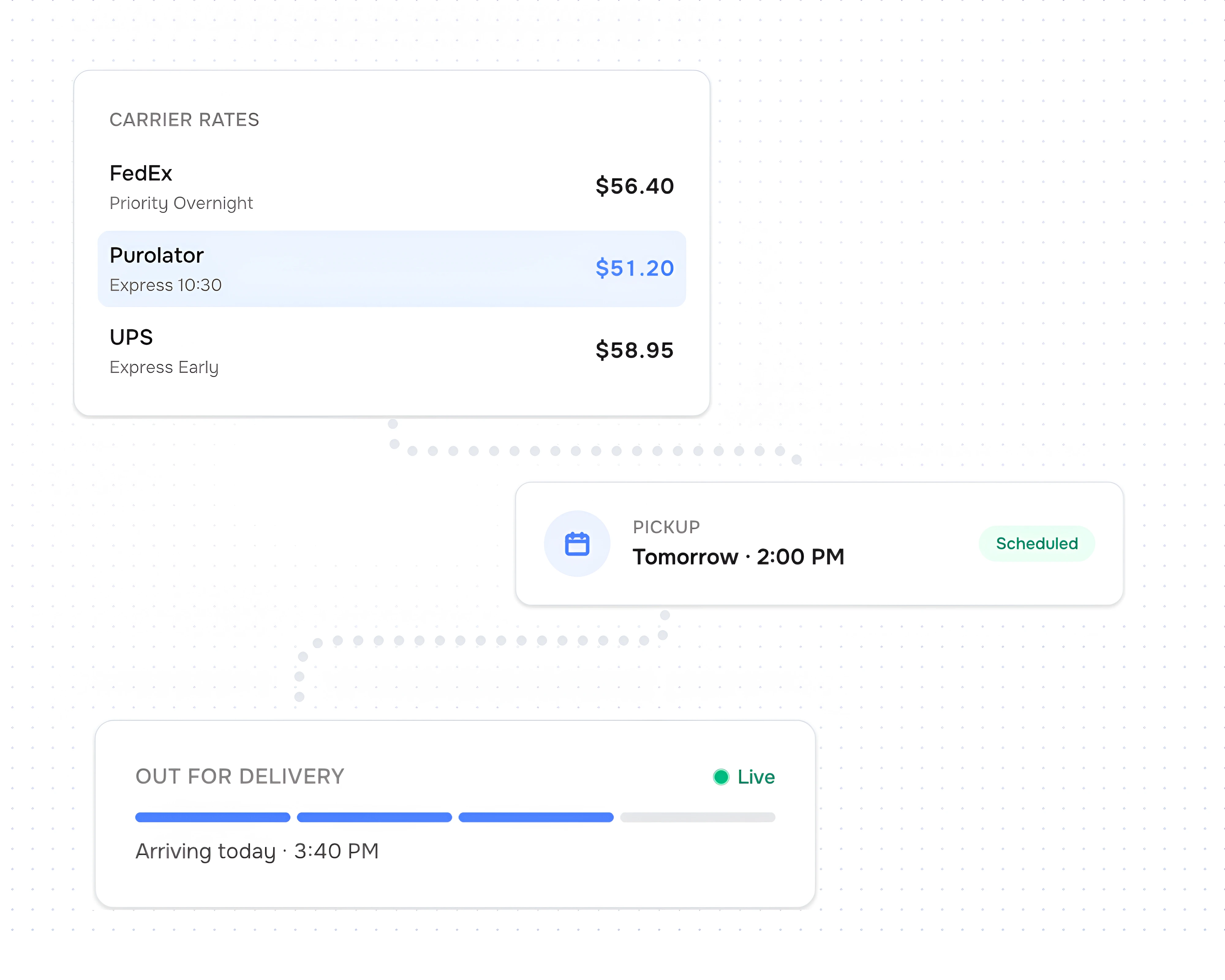Select the FedEx carrier rate row

pos(391,187)
